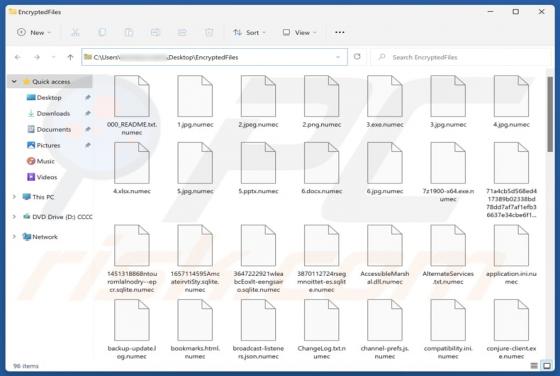Viewport: 560px width, 376px height.
Task: Open the New dropdown button
Action: [34, 32]
